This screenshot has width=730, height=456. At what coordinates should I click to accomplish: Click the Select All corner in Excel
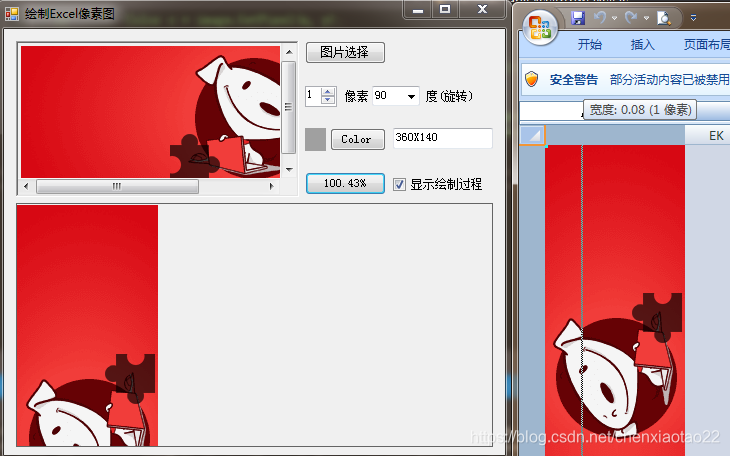pyautogui.click(x=533, y=136)
